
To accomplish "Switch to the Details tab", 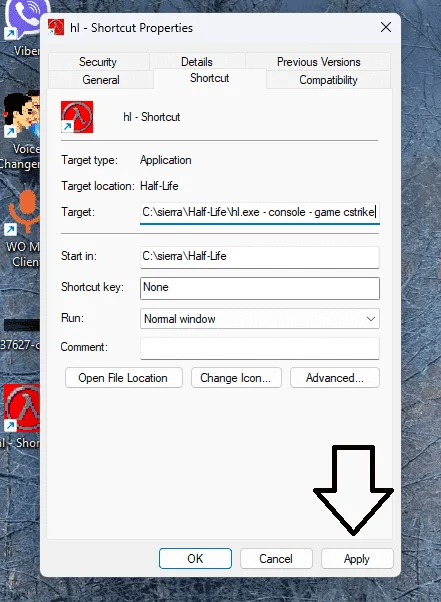I will (x=197, y=62).
